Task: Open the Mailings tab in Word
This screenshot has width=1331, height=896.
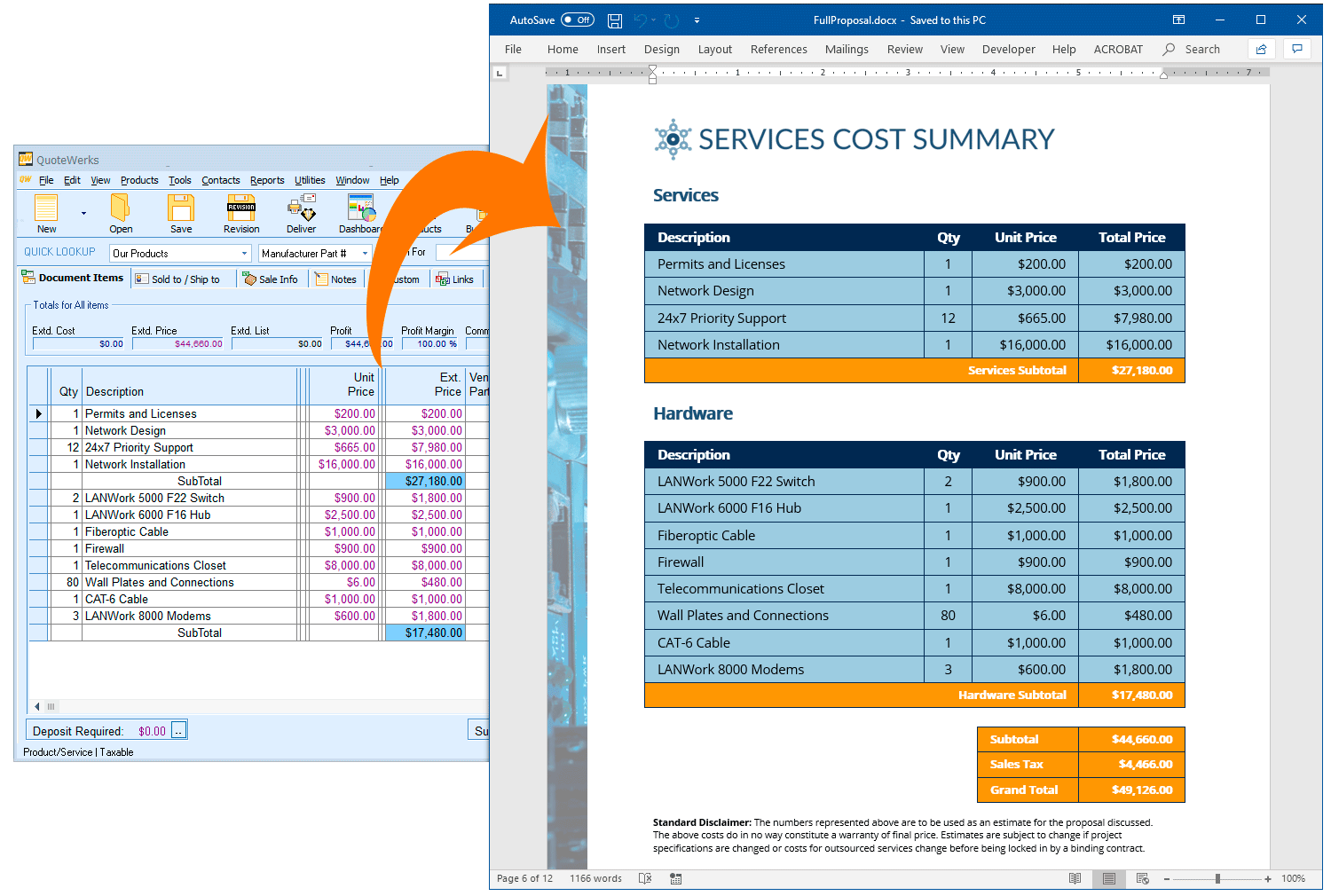Action: (x=847, y=50)
